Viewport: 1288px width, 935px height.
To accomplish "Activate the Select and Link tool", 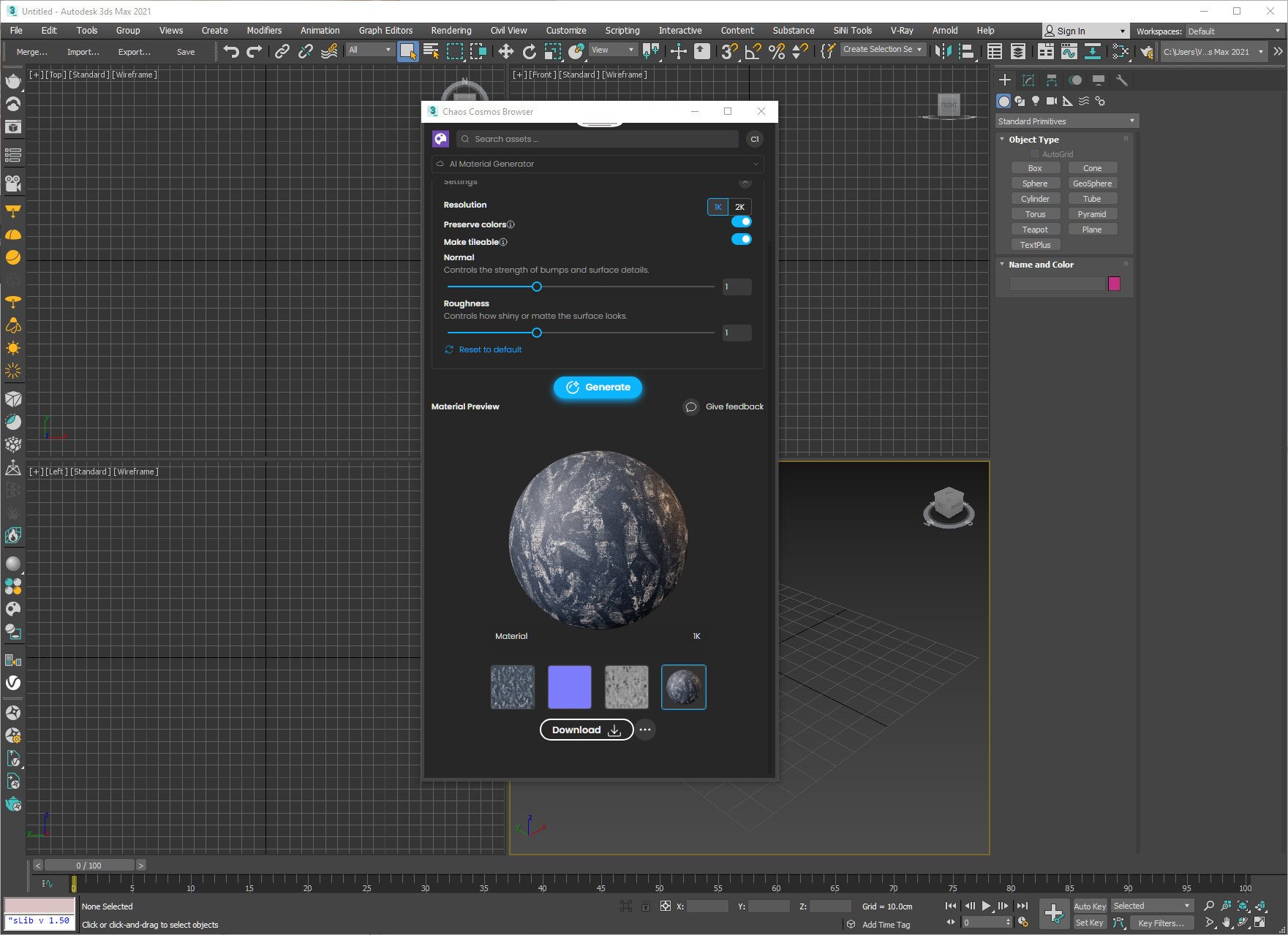I will tap(282, 51).
